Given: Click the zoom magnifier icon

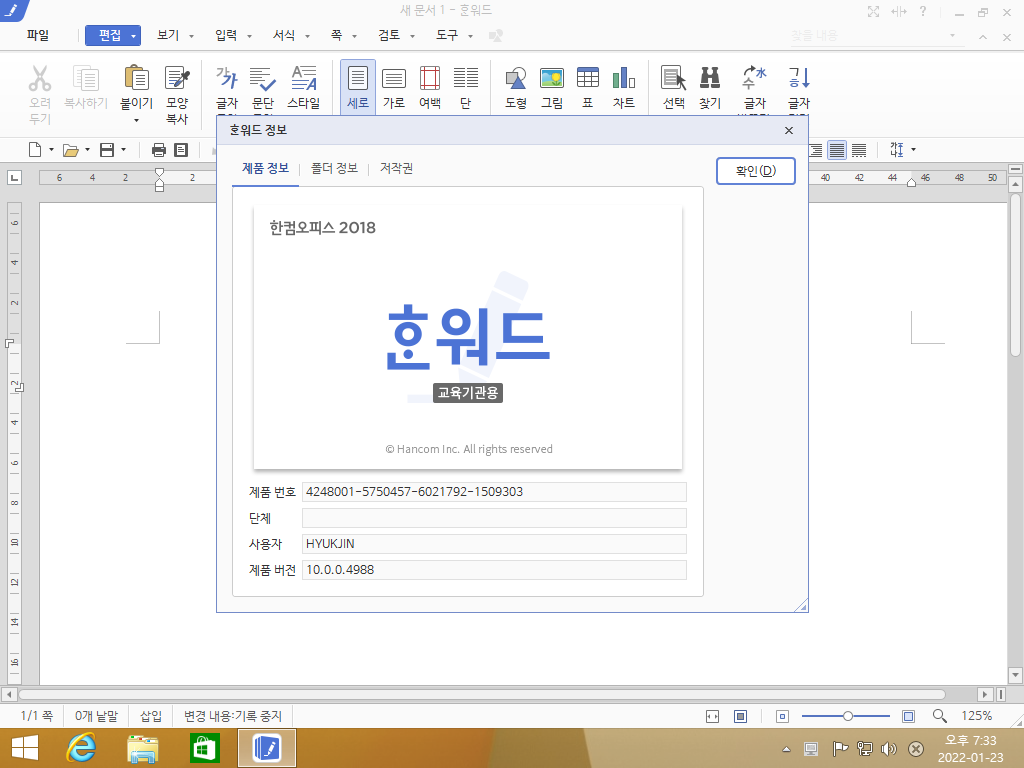Looking at the screenshot, I should [x=940, y=716].
